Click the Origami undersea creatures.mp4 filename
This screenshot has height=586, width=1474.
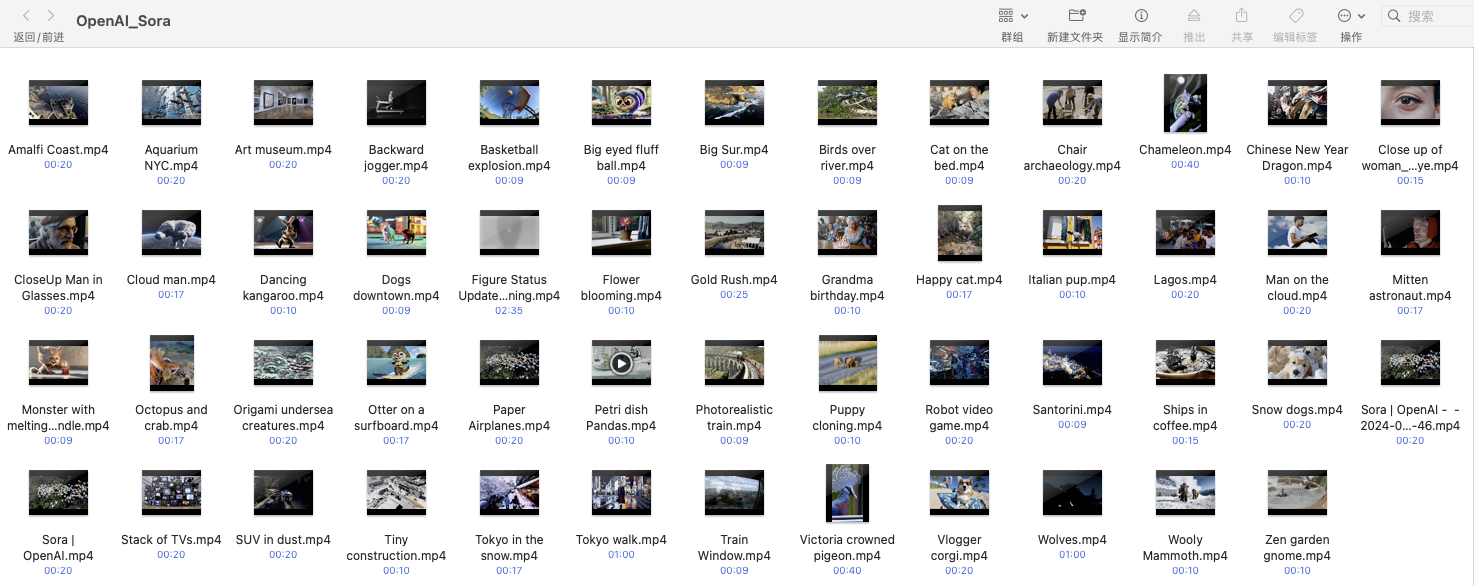point(283,418)
